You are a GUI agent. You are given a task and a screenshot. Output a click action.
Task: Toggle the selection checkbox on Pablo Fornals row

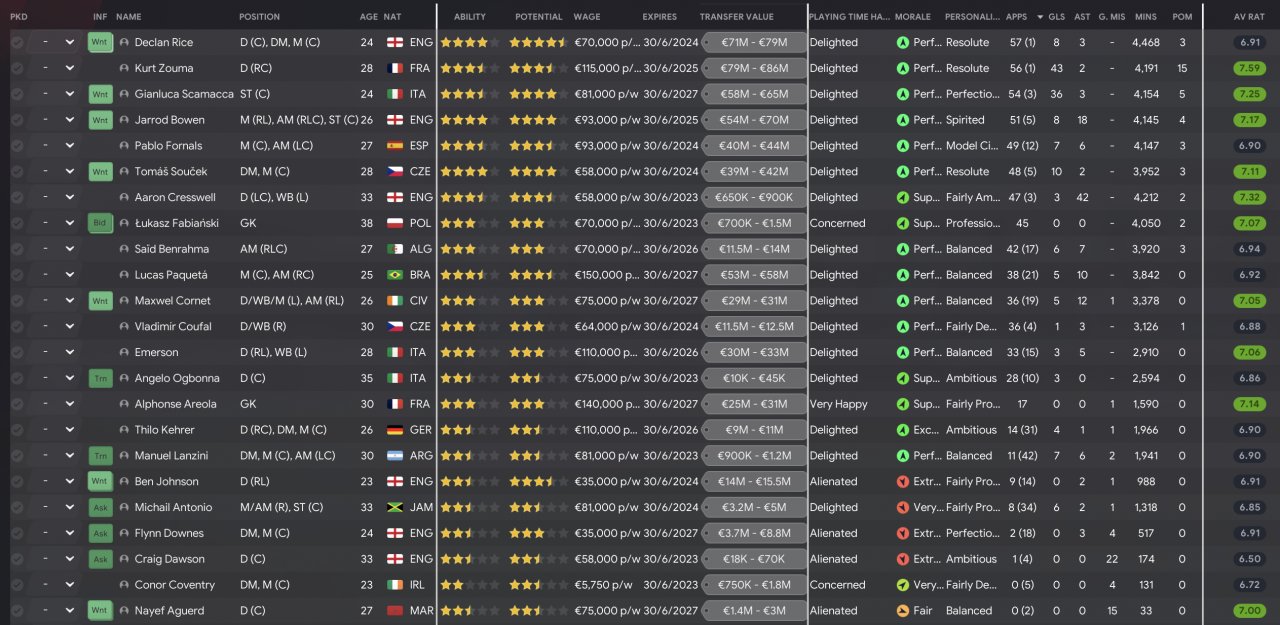tap(17, 146)
